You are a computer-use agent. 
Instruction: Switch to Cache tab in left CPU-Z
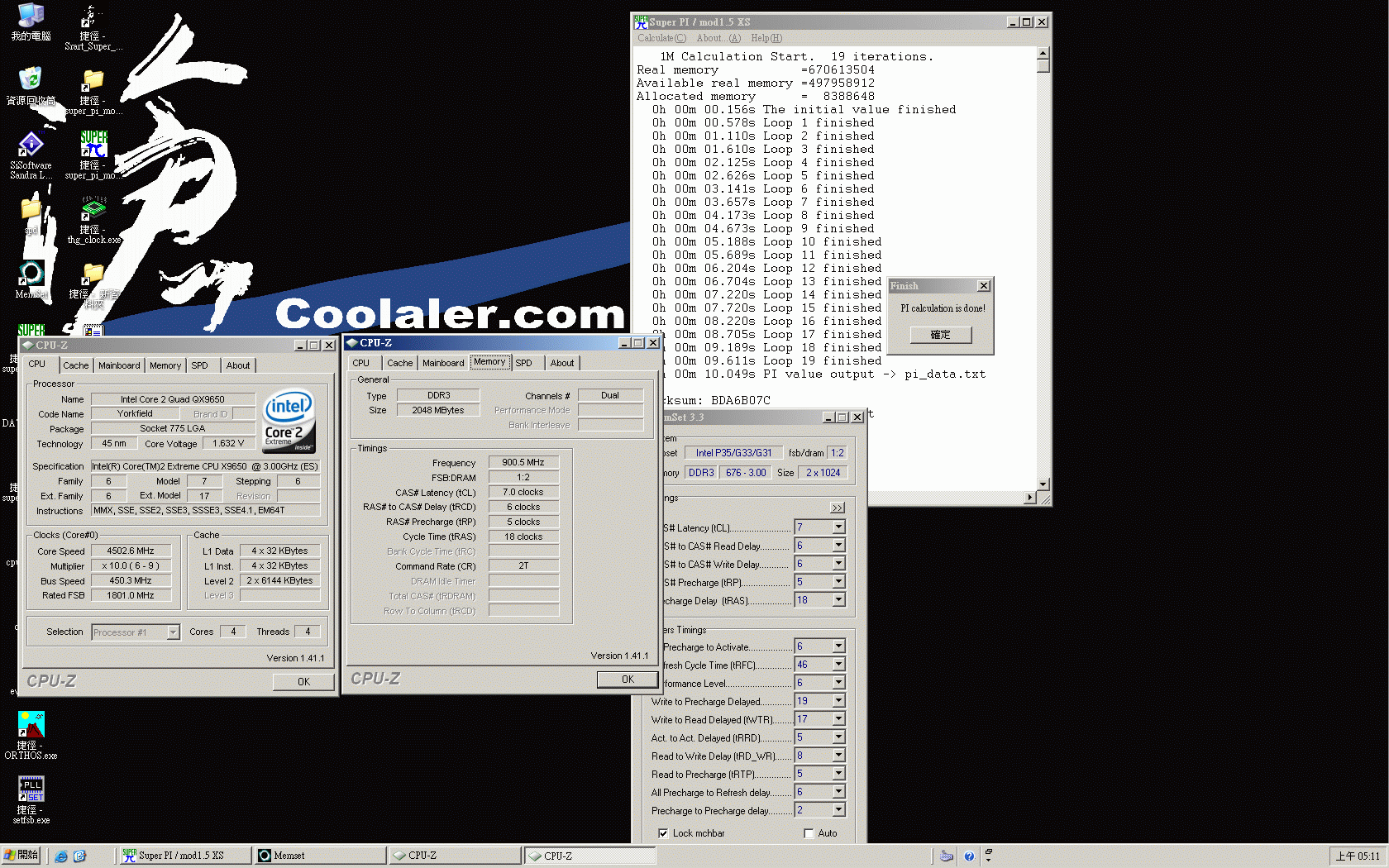click(76, 365)
